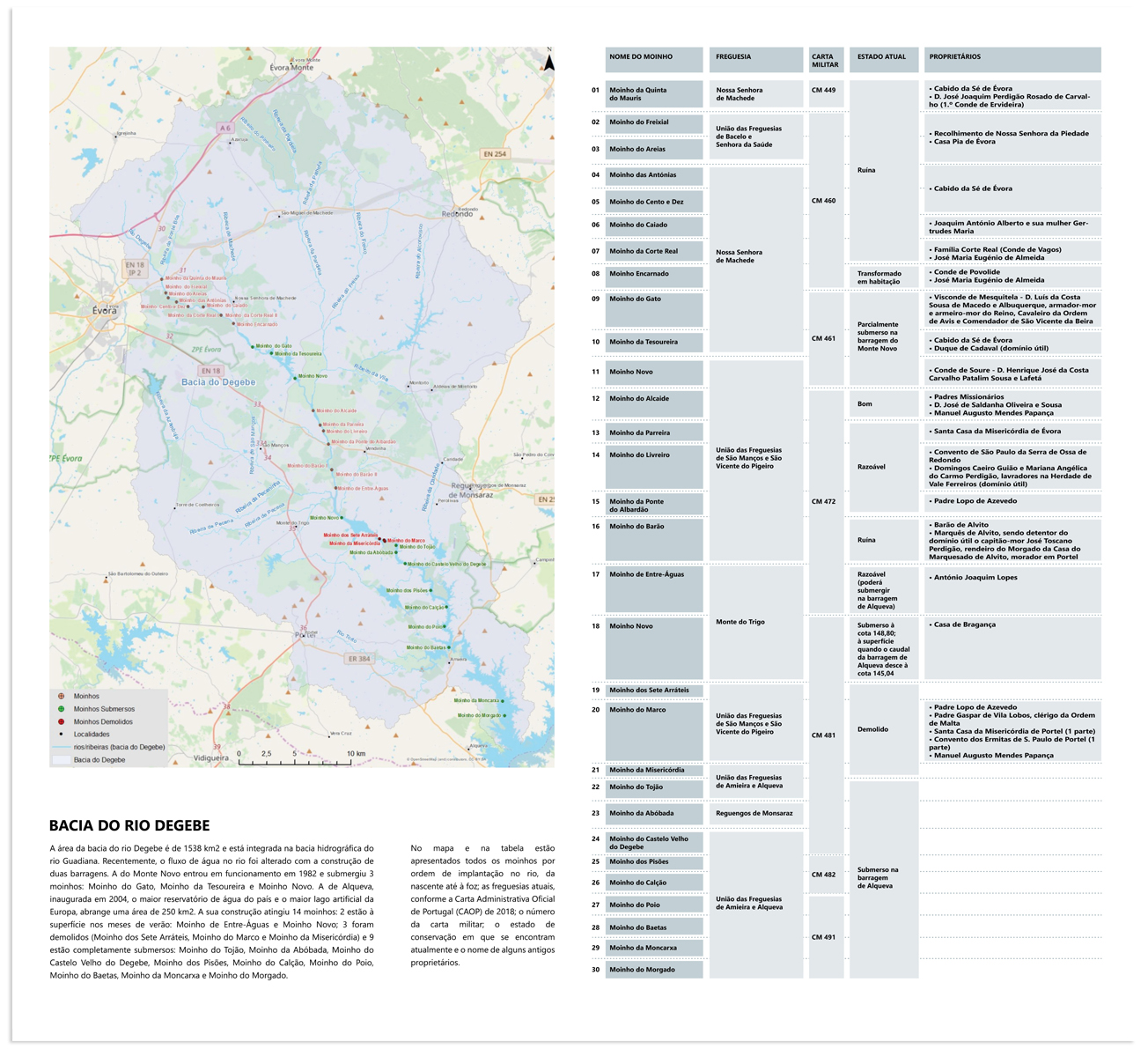Click the CM 460 carta militar cell

[825, 201]
